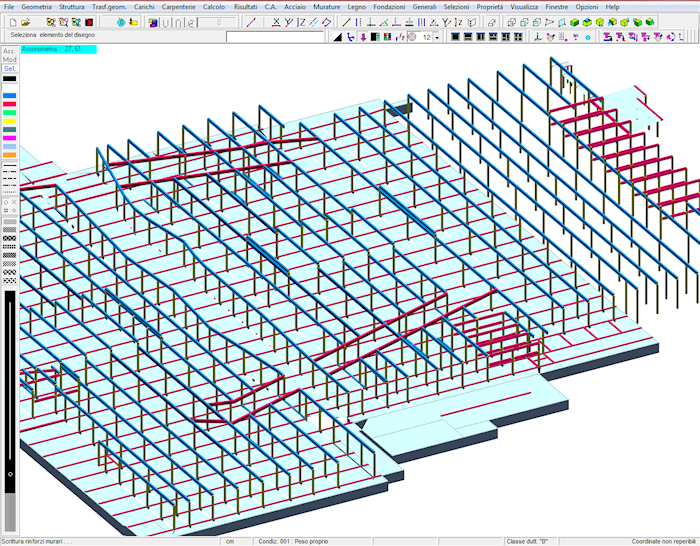Screen dimensions: 700x546
Task: Click the Classe dutt. "B" status field
Action: pyautogui.click(x=530, y=541)
